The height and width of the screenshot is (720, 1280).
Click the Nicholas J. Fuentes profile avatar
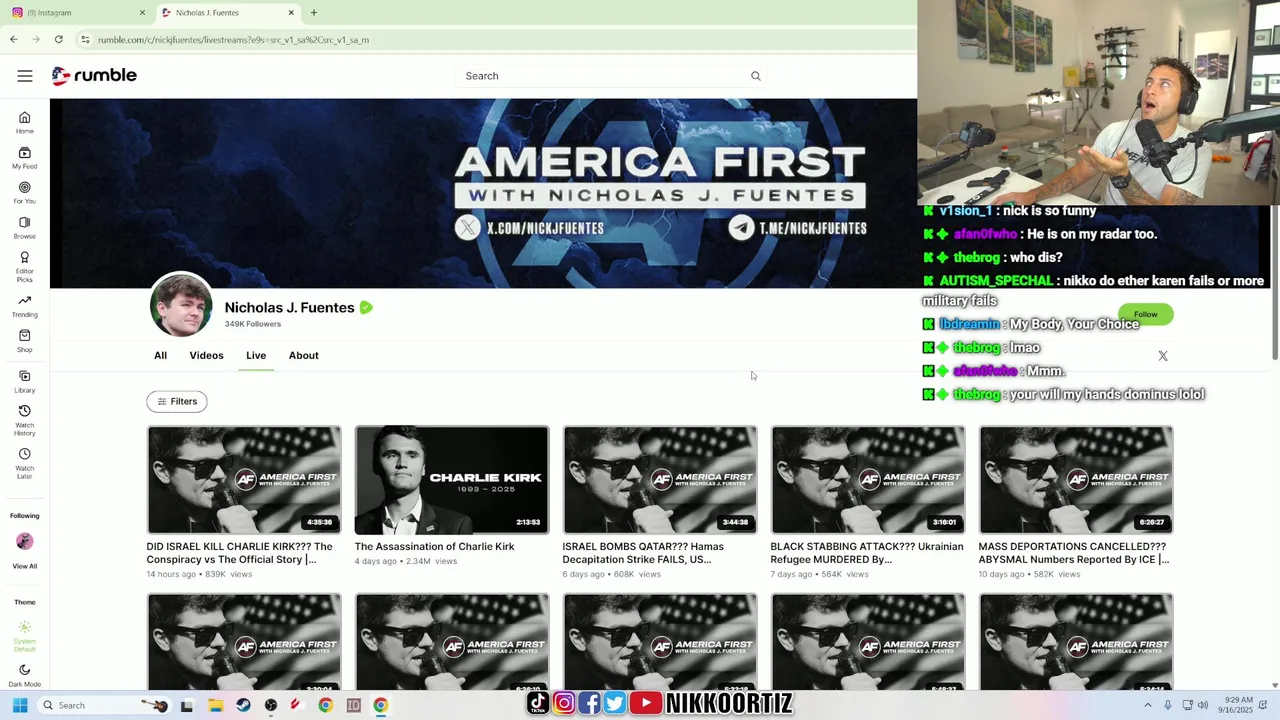tap(181, 305)
